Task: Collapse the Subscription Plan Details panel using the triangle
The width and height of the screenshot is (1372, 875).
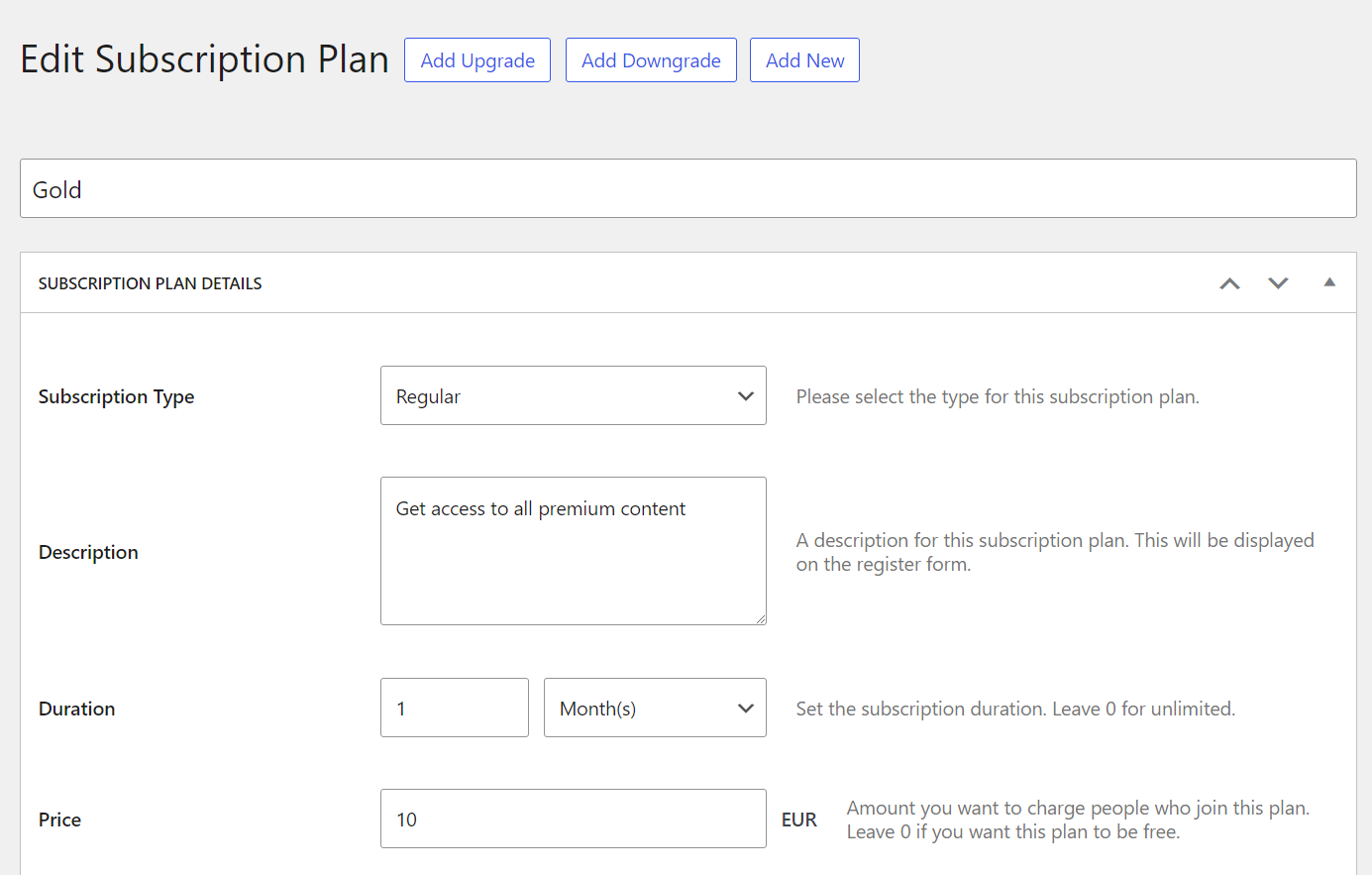Action: coord(1329,282)
